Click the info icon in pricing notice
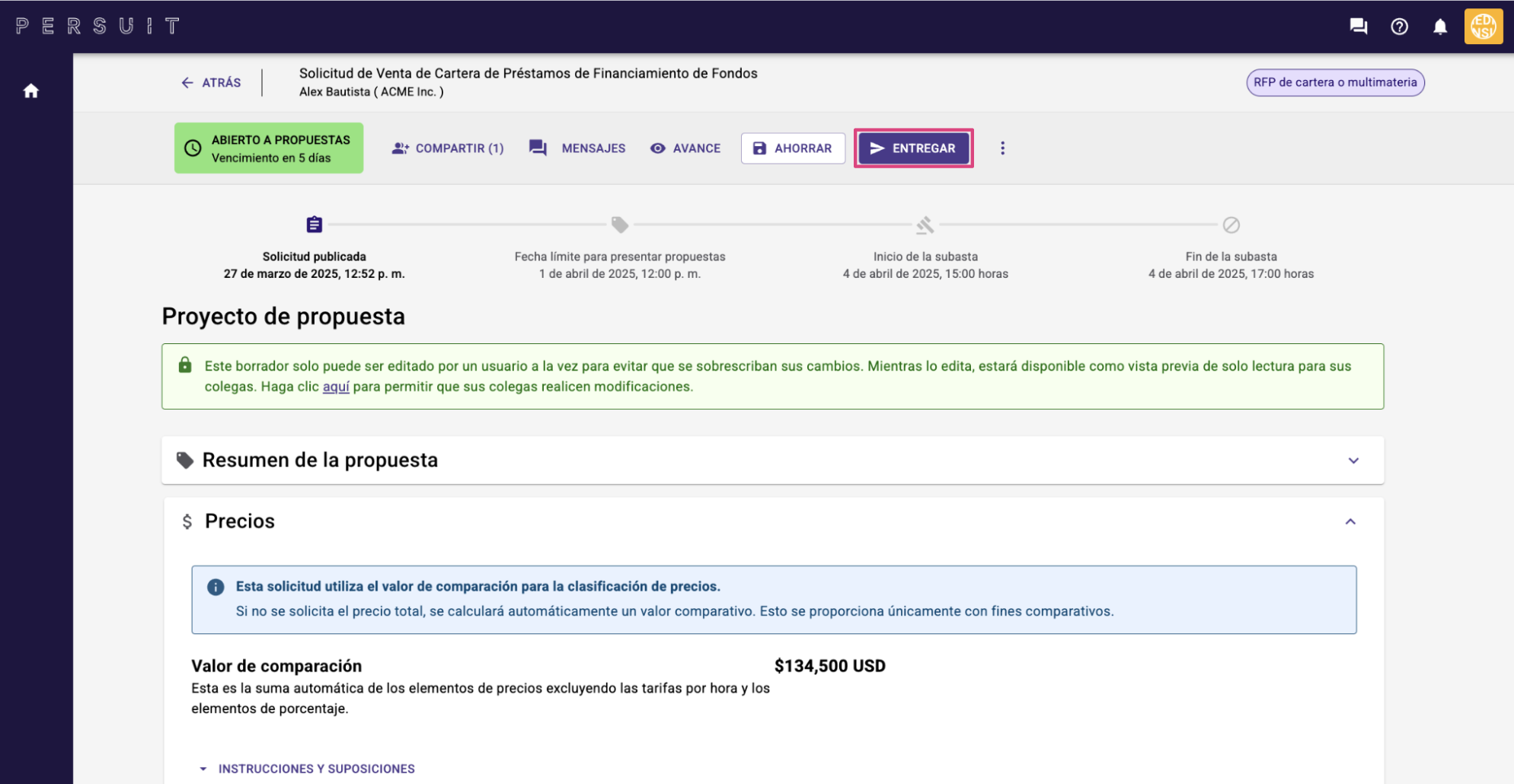 point(216,587)
